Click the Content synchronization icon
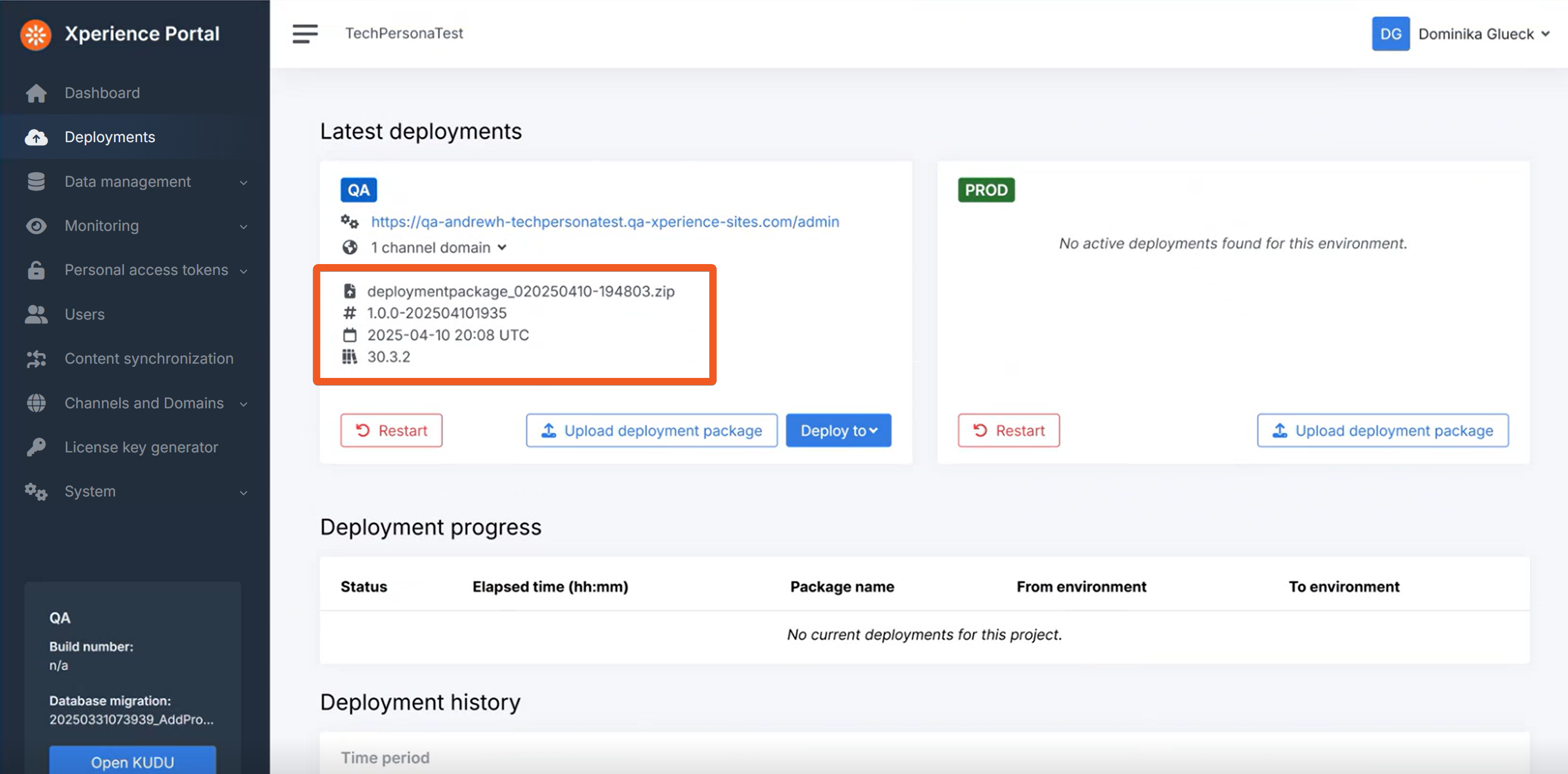The height and width of the screenshot is (774, 1568). (36, 359)
